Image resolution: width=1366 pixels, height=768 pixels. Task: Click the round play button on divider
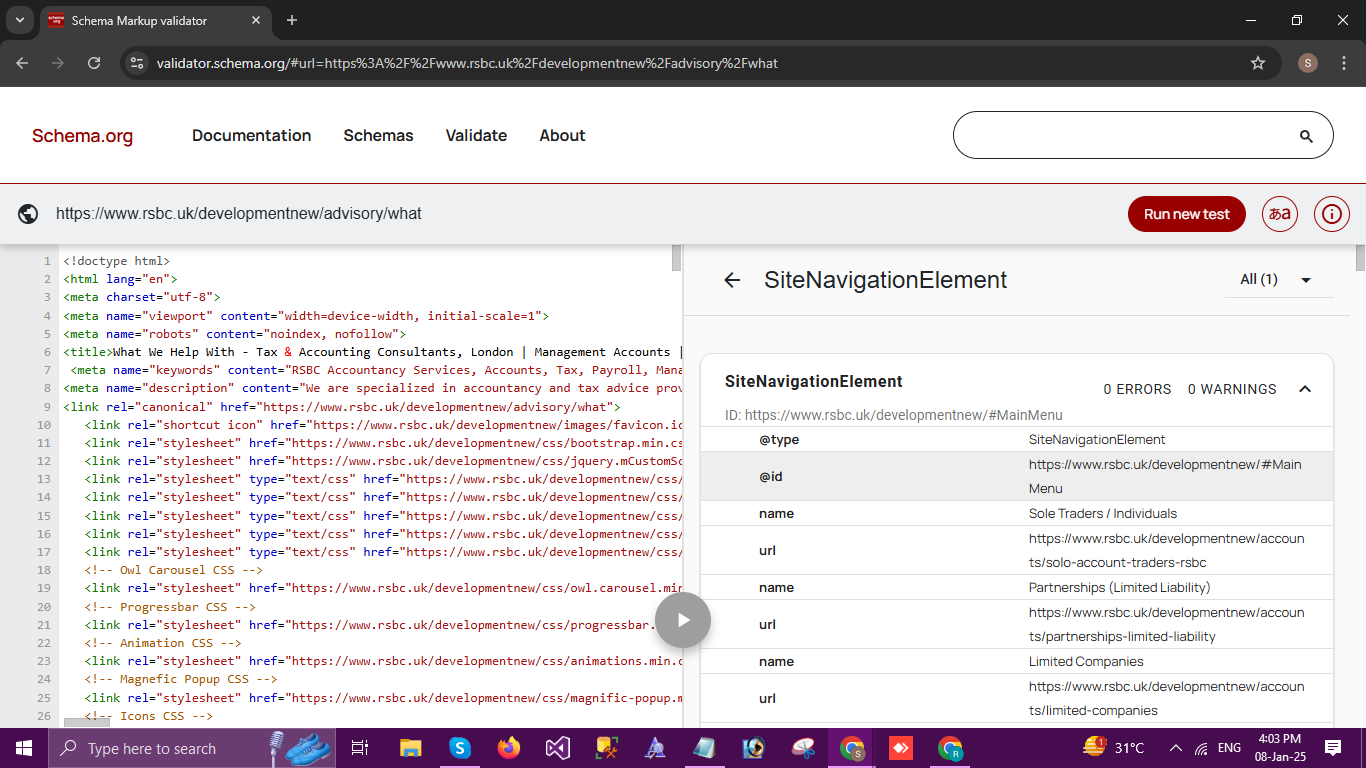coord(683,620)
